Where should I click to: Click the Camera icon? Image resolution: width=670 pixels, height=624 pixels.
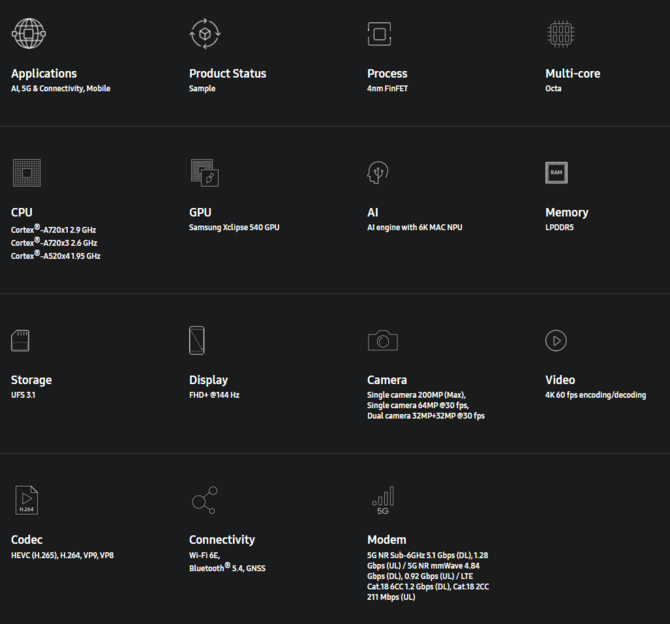pyautogui.click(x=383, y=341)
